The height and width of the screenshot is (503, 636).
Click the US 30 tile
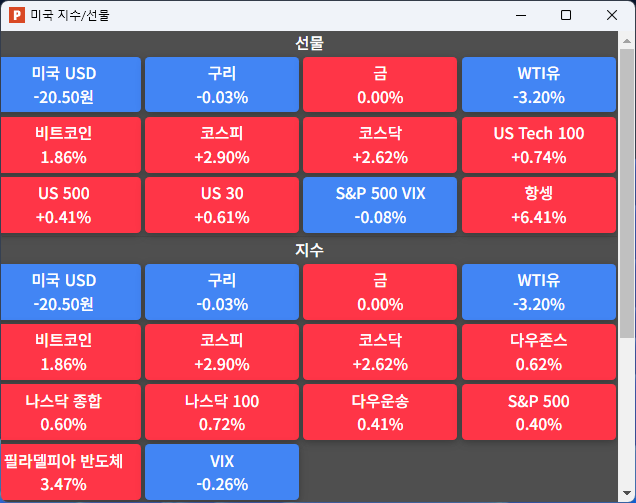pyautogui.click(x=222, y=205)
